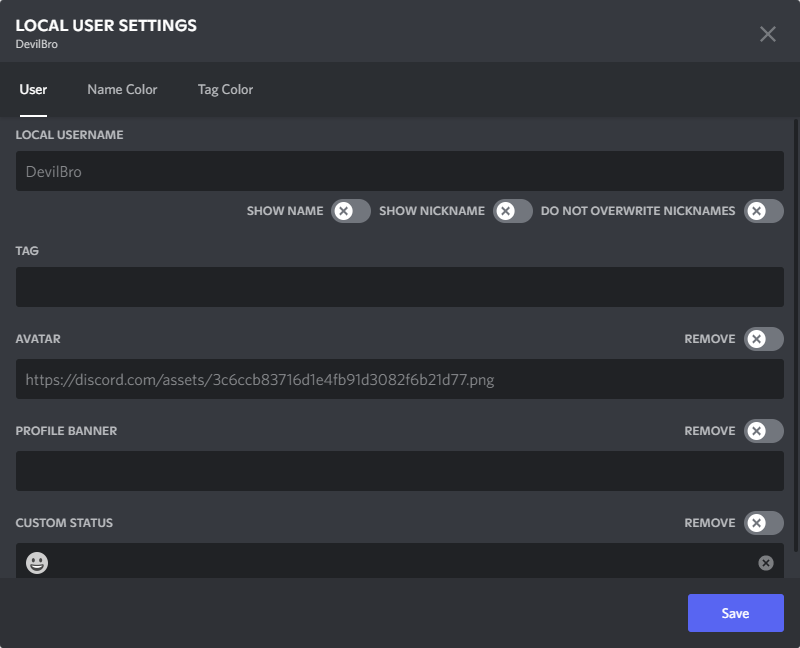This screenshot has height=648, width=800.
Task: Dismiss the Local User Settings modal
Action: pos(768,33)
